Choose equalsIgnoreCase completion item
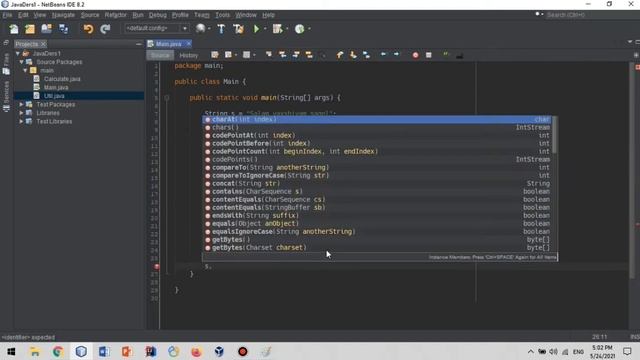Screen dimensions: 640x360 377,232
